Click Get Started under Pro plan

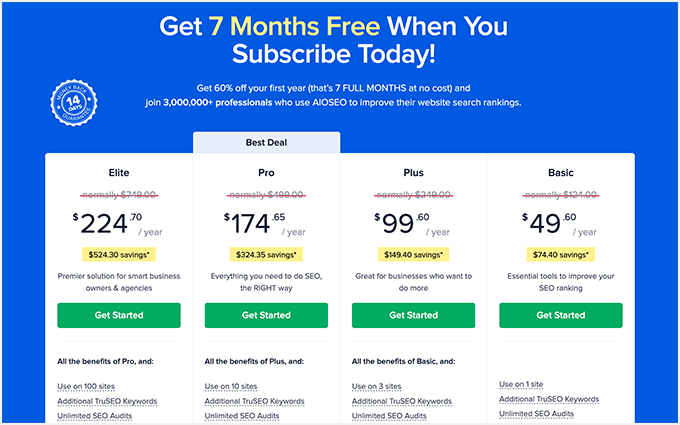tap(266, 315)
